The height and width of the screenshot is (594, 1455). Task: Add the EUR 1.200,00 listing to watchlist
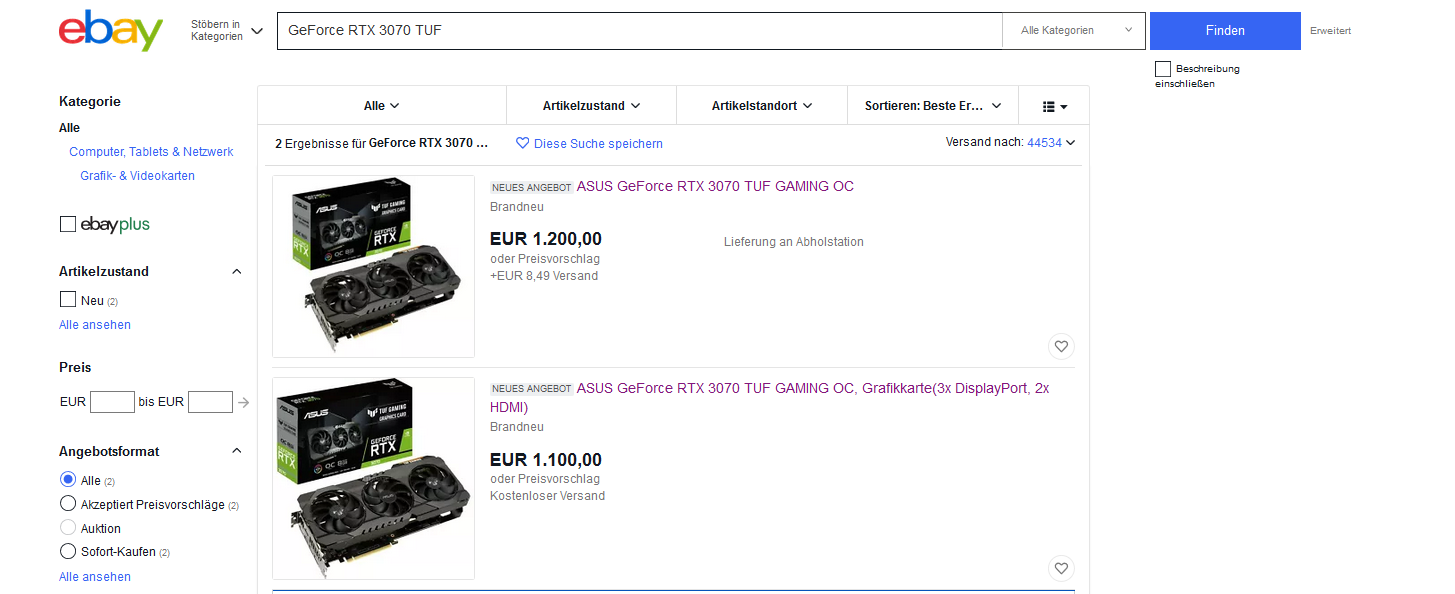1061,347
